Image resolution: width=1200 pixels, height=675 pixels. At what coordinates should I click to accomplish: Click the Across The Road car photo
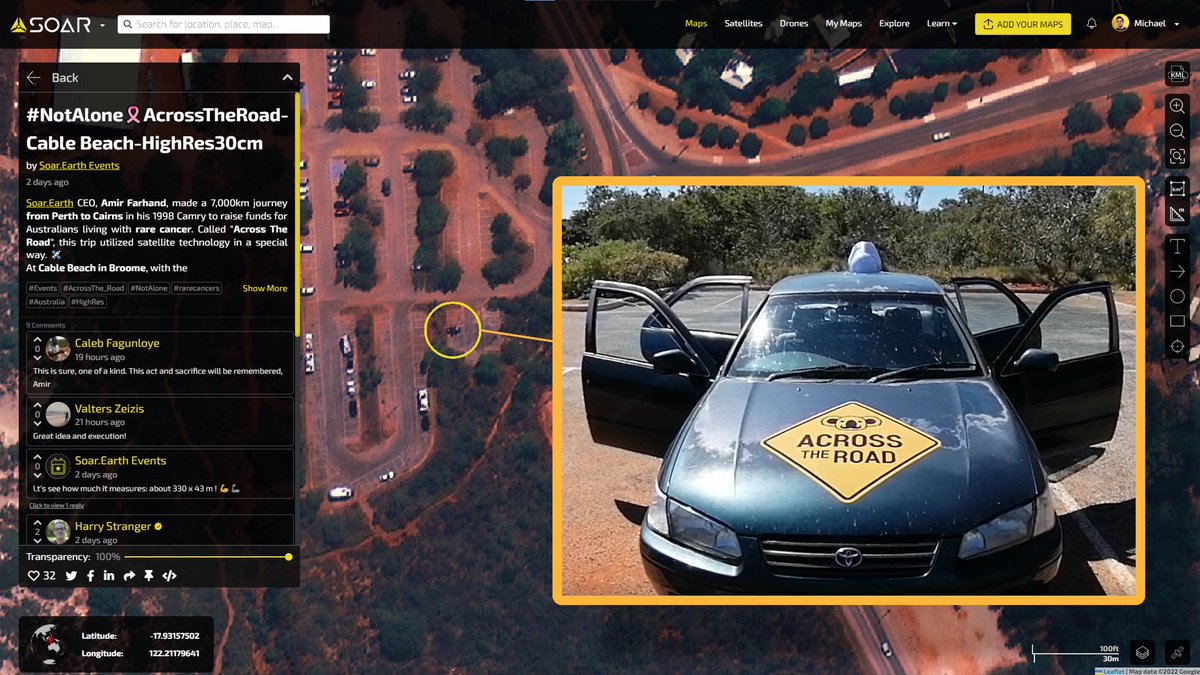(x=848, y=391)
